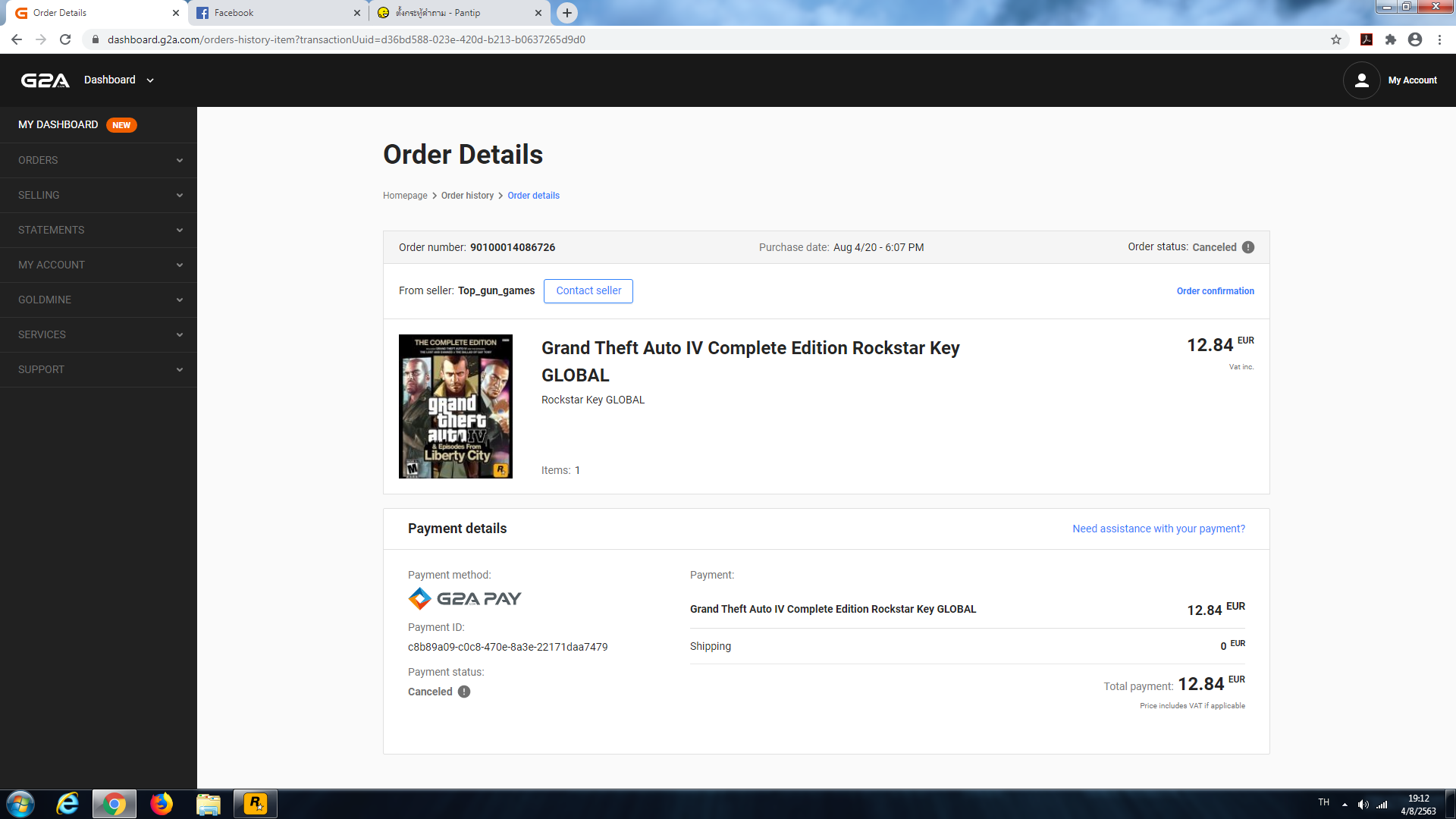Reload the page with the refresh icon

click(65, 39)
